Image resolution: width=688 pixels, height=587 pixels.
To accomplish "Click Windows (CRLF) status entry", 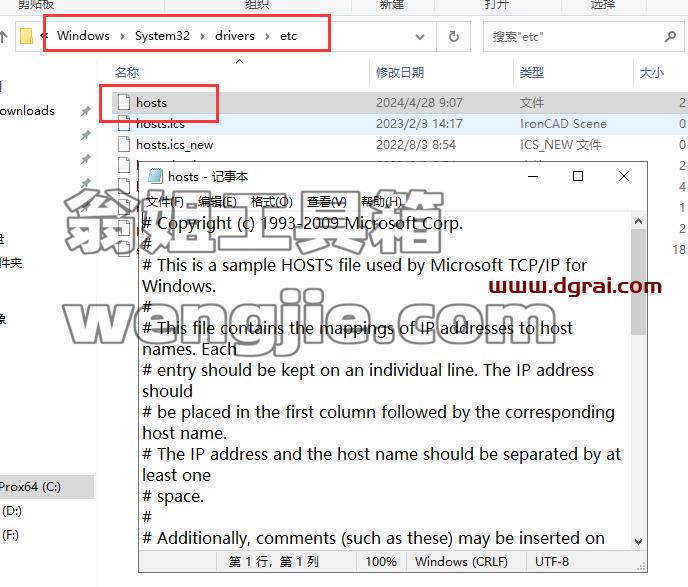I will [461, 562].
